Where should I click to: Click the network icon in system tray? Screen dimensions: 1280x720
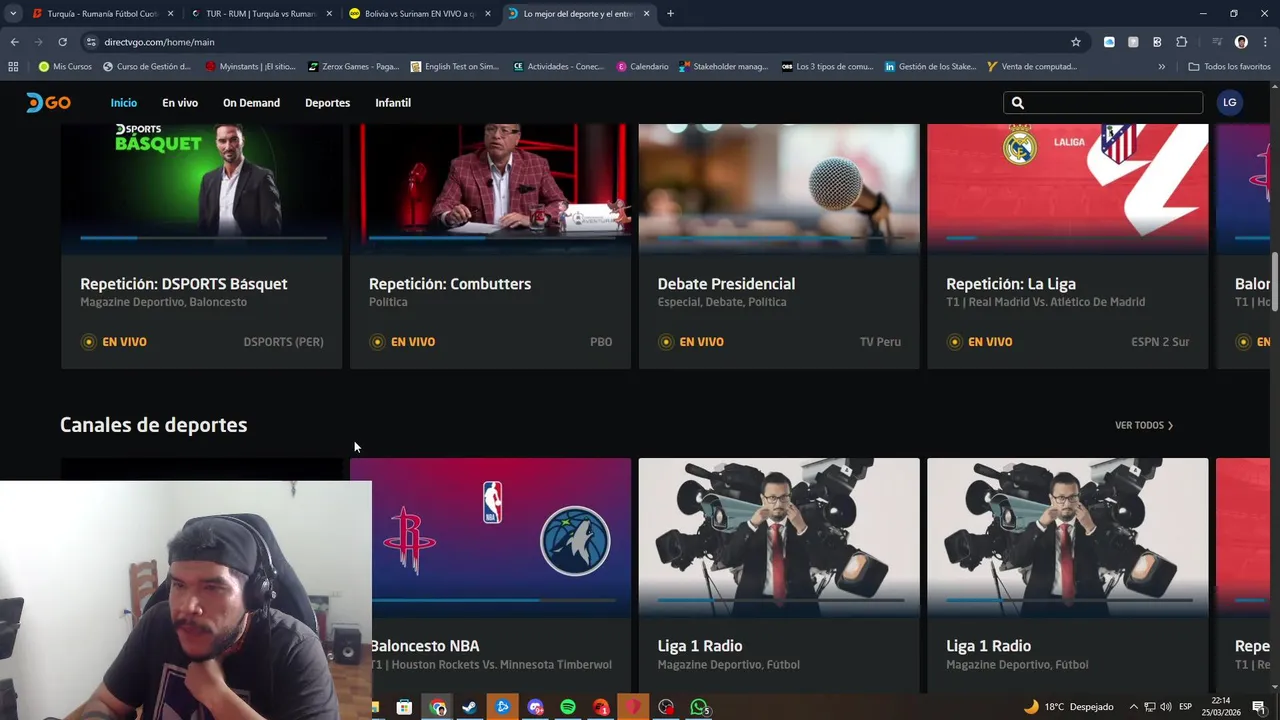pyautogui.click(x=1149, y=707)
